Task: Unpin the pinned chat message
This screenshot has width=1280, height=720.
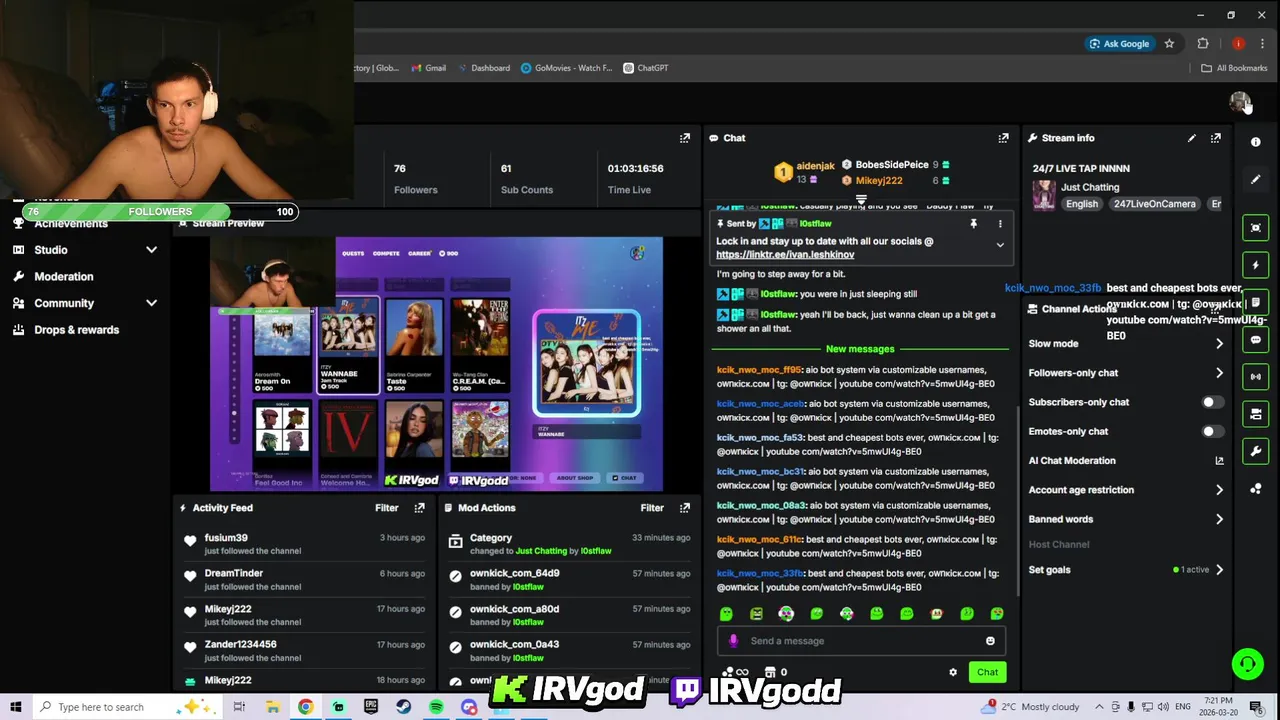Action: coord(973,224)
